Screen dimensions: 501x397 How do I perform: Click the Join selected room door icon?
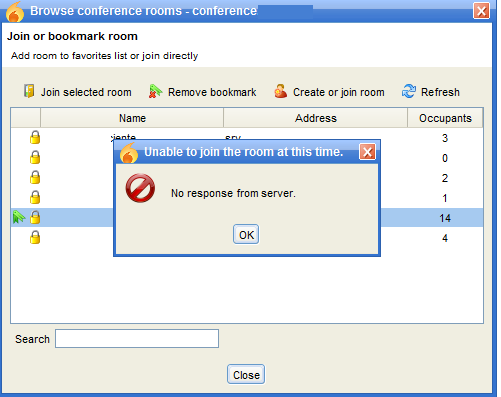click(x=29, y=91)
